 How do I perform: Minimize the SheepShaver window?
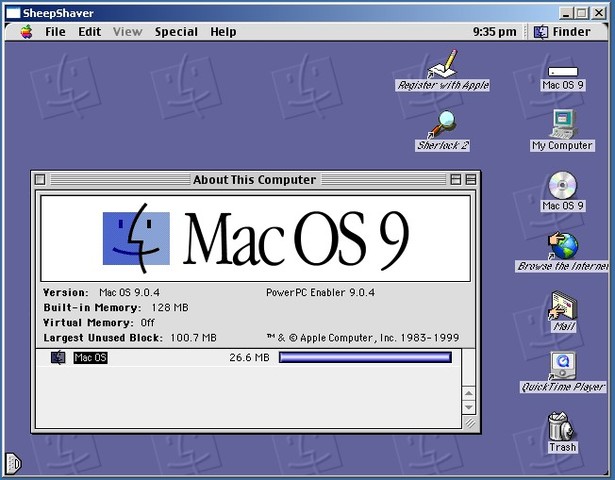566,13
